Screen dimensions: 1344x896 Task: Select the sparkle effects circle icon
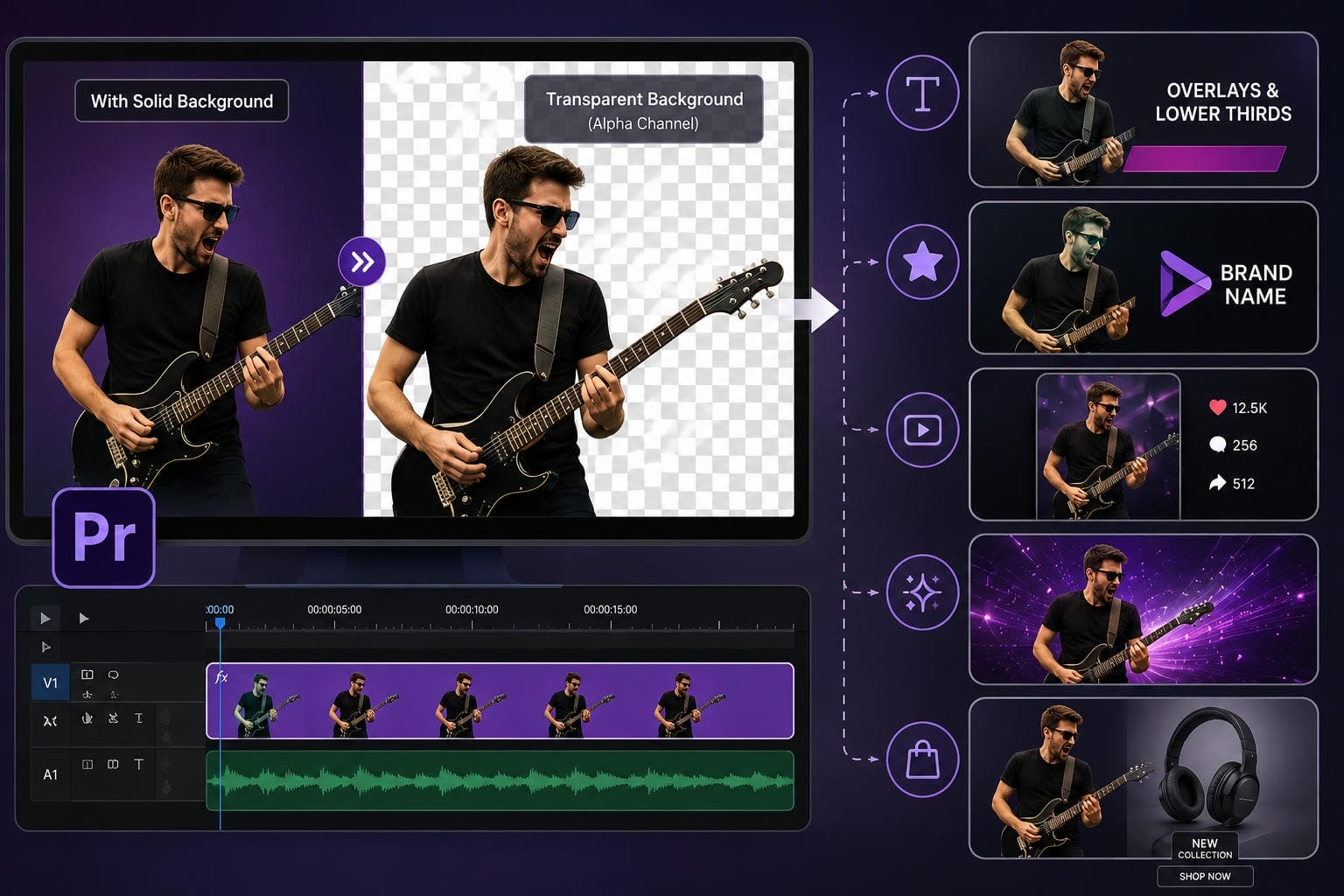[922, 592]
